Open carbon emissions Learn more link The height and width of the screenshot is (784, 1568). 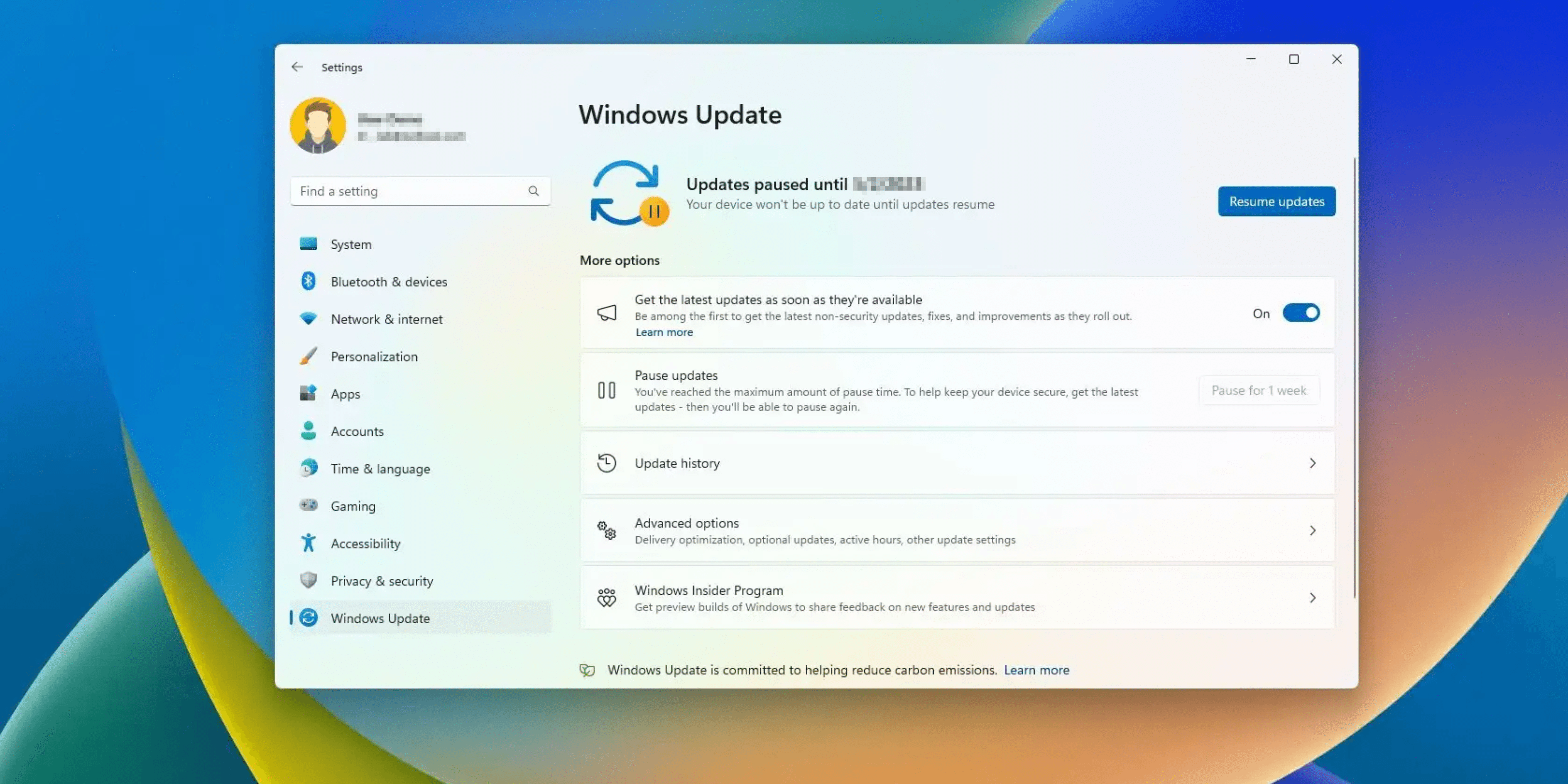click(1037, 670)
